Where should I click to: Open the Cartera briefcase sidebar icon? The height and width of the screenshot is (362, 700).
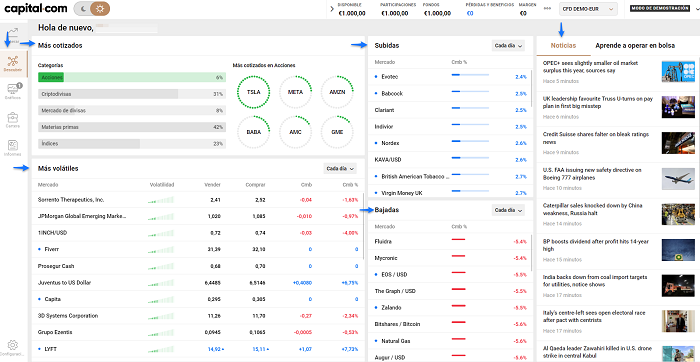tap(13, 120)
